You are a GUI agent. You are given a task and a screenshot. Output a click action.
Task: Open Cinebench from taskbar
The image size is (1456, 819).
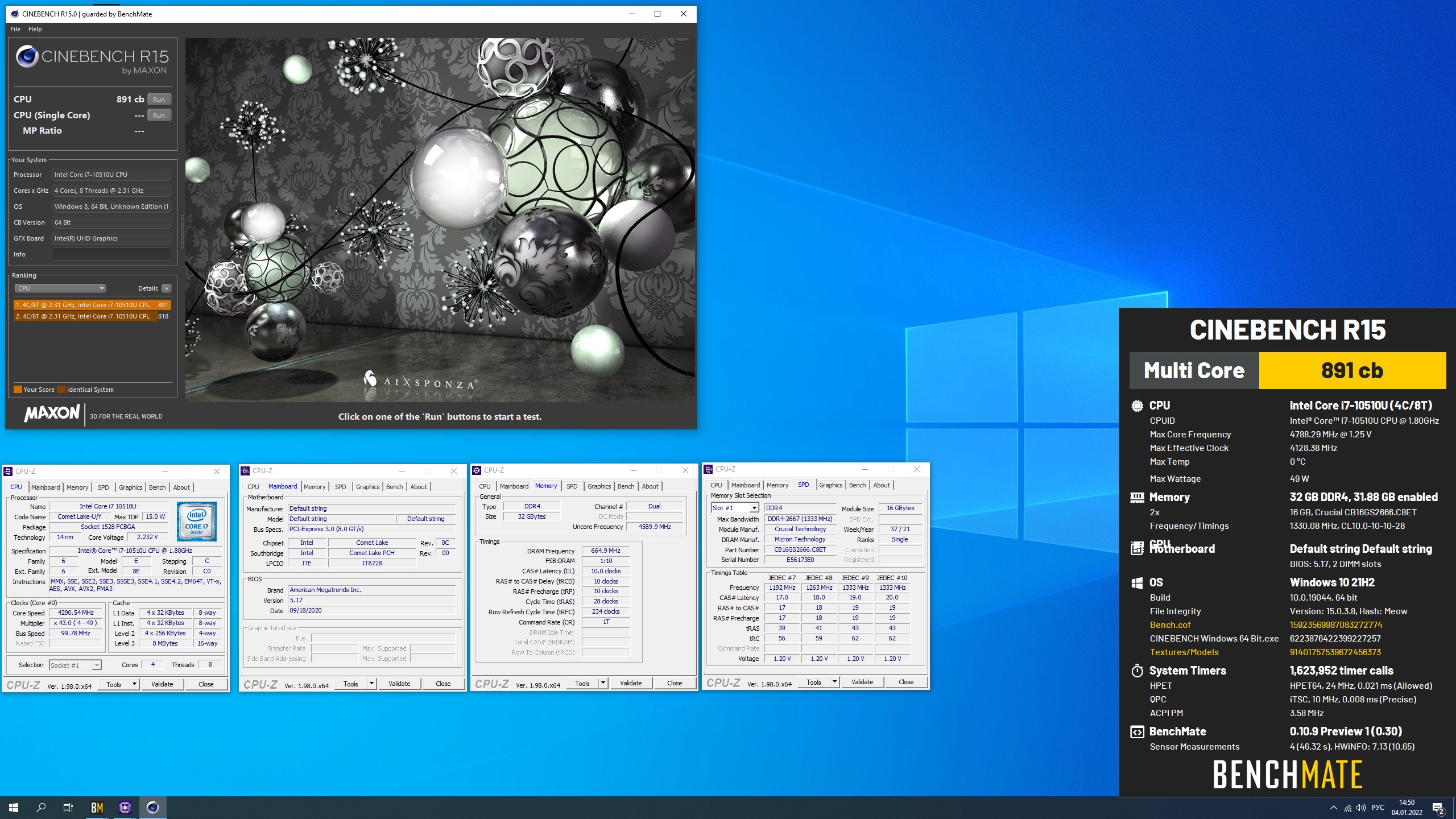[152, 807]
